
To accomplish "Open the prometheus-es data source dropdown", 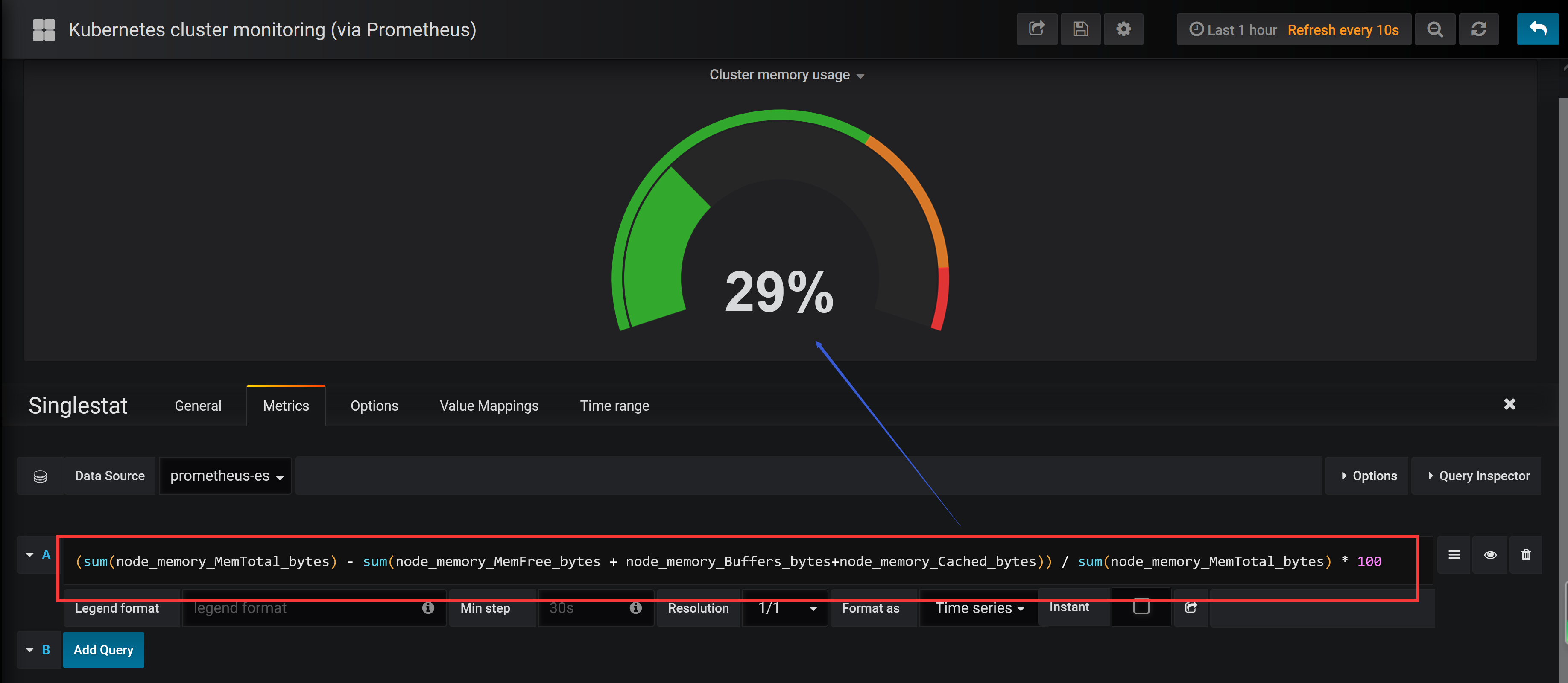I will [226, 476].
